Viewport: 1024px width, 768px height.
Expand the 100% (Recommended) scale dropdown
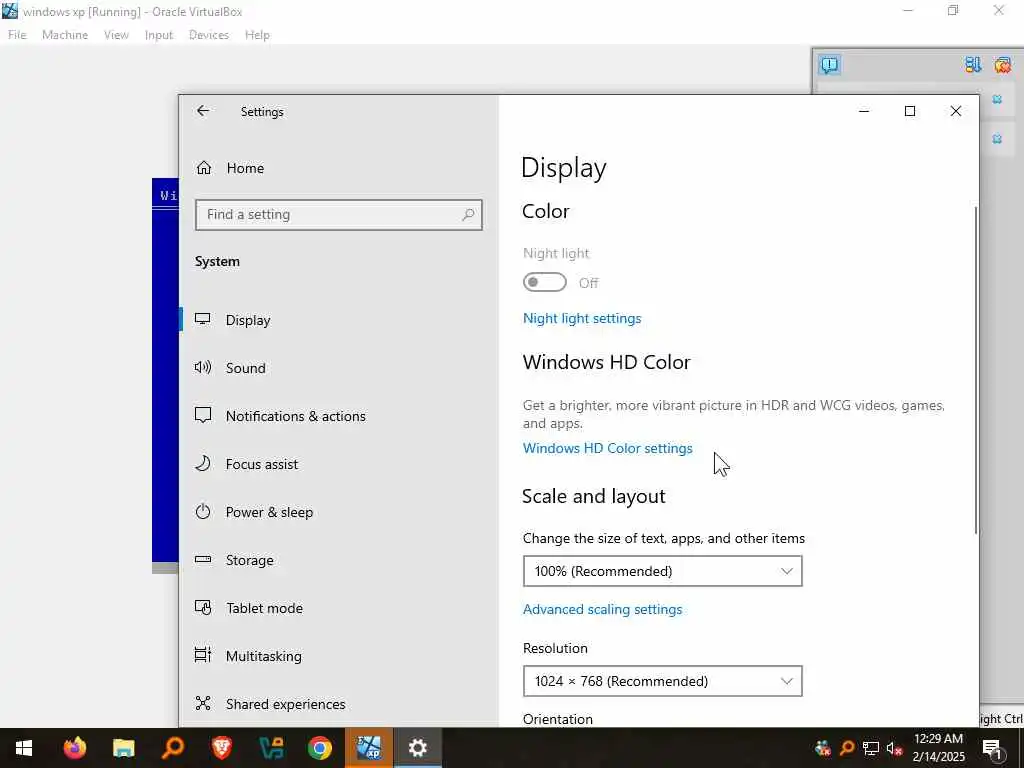[662, 571]
